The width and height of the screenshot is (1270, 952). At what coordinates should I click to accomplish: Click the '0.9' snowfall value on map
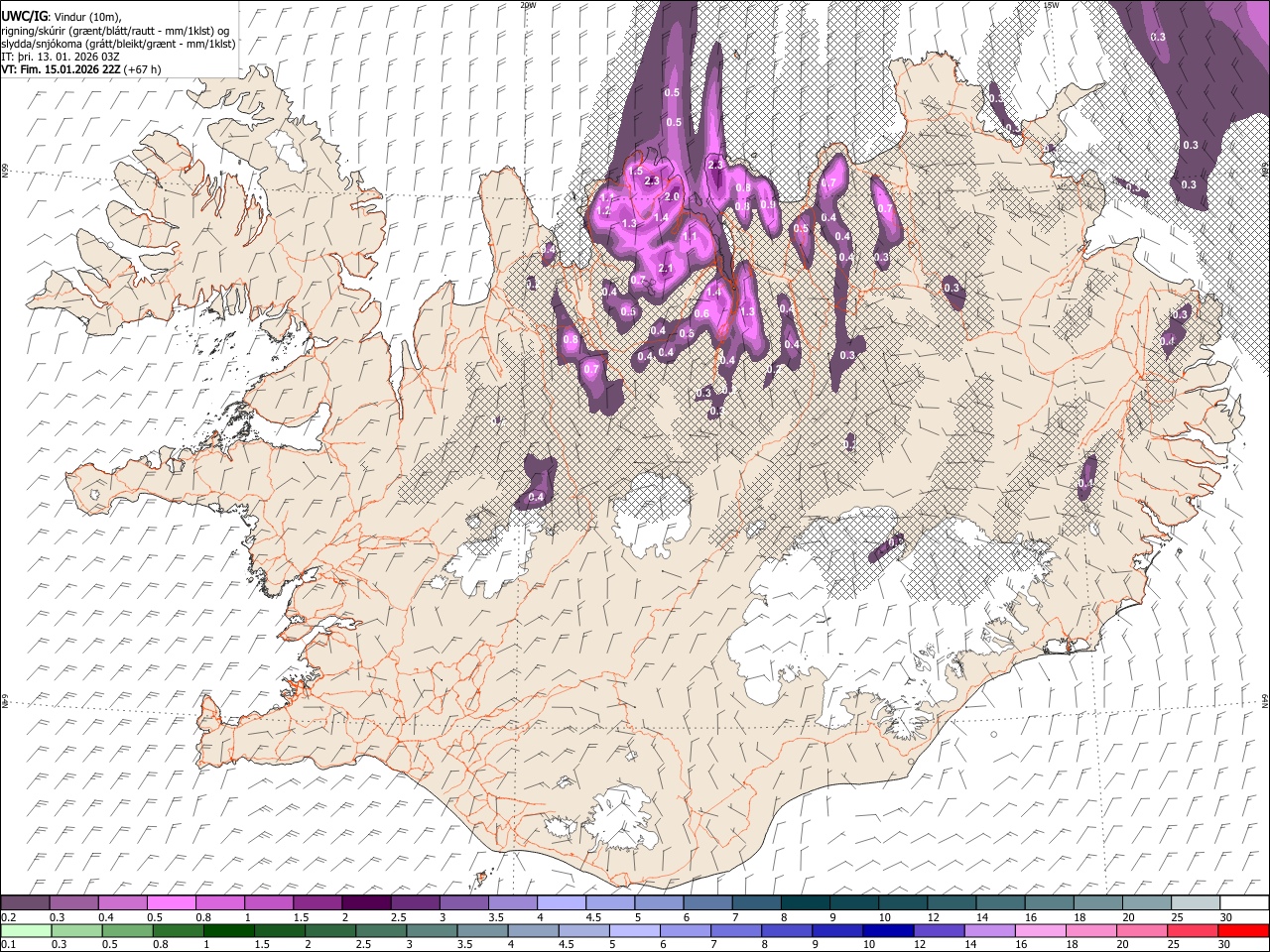(x=768, y=204)
